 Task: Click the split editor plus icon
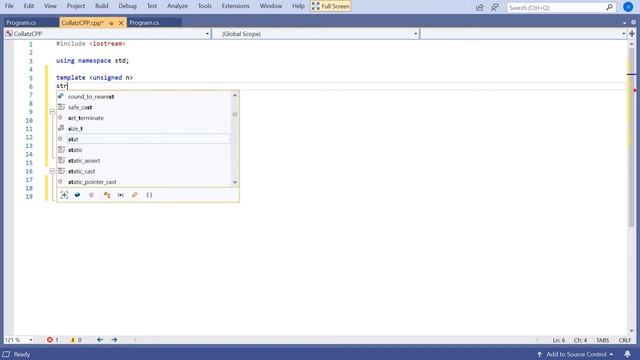coord(632,34)
